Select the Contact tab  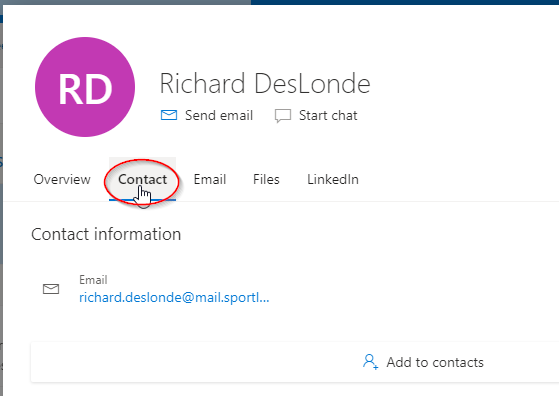pos(142,179)
